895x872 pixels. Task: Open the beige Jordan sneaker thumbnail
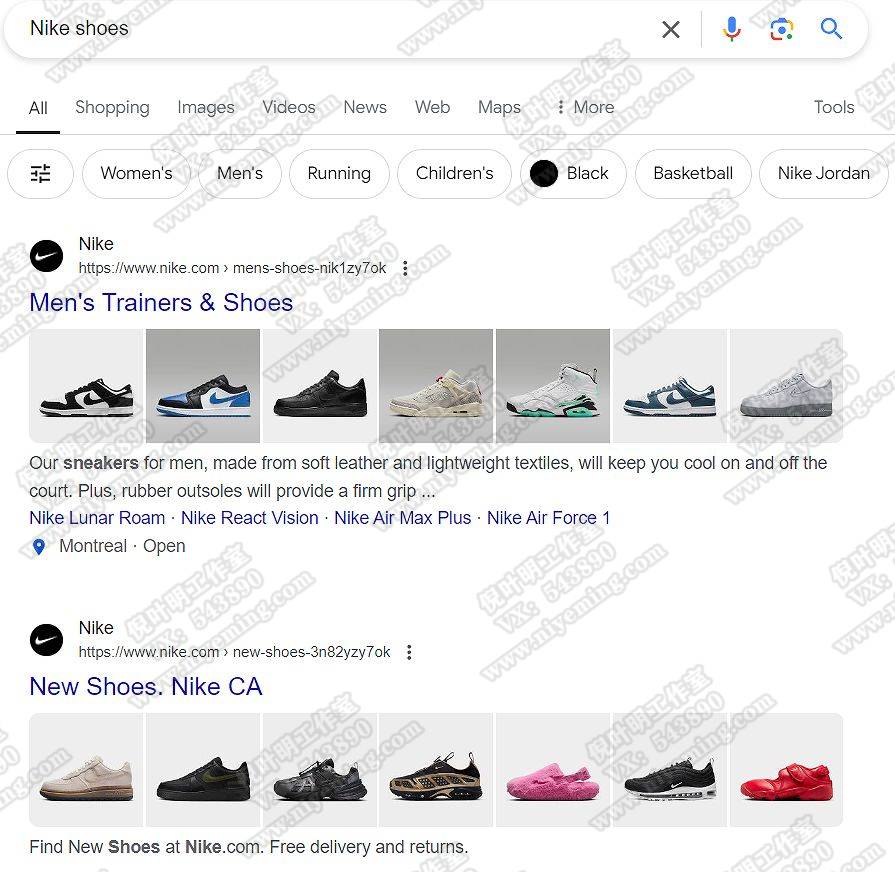436,386
